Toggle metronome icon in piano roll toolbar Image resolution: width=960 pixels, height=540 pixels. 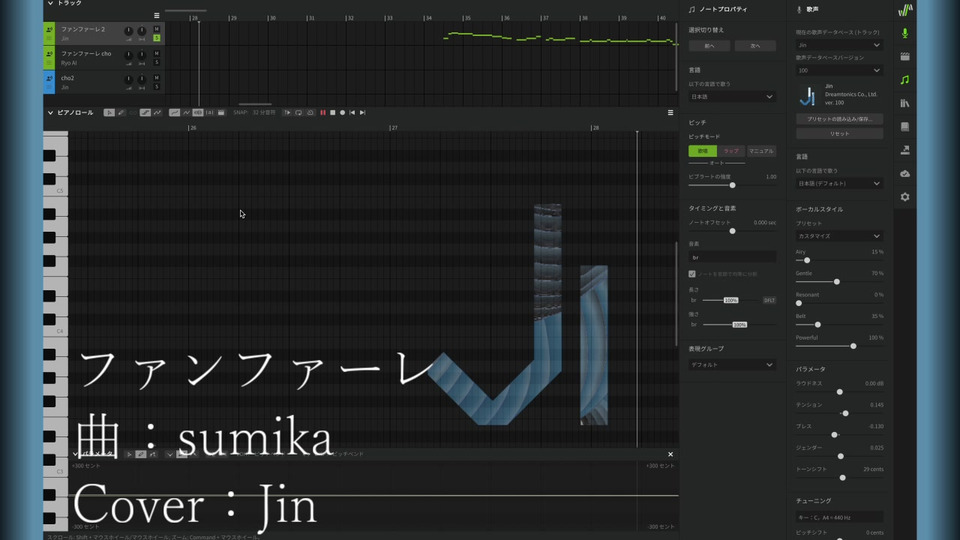(x=310, y=113)
